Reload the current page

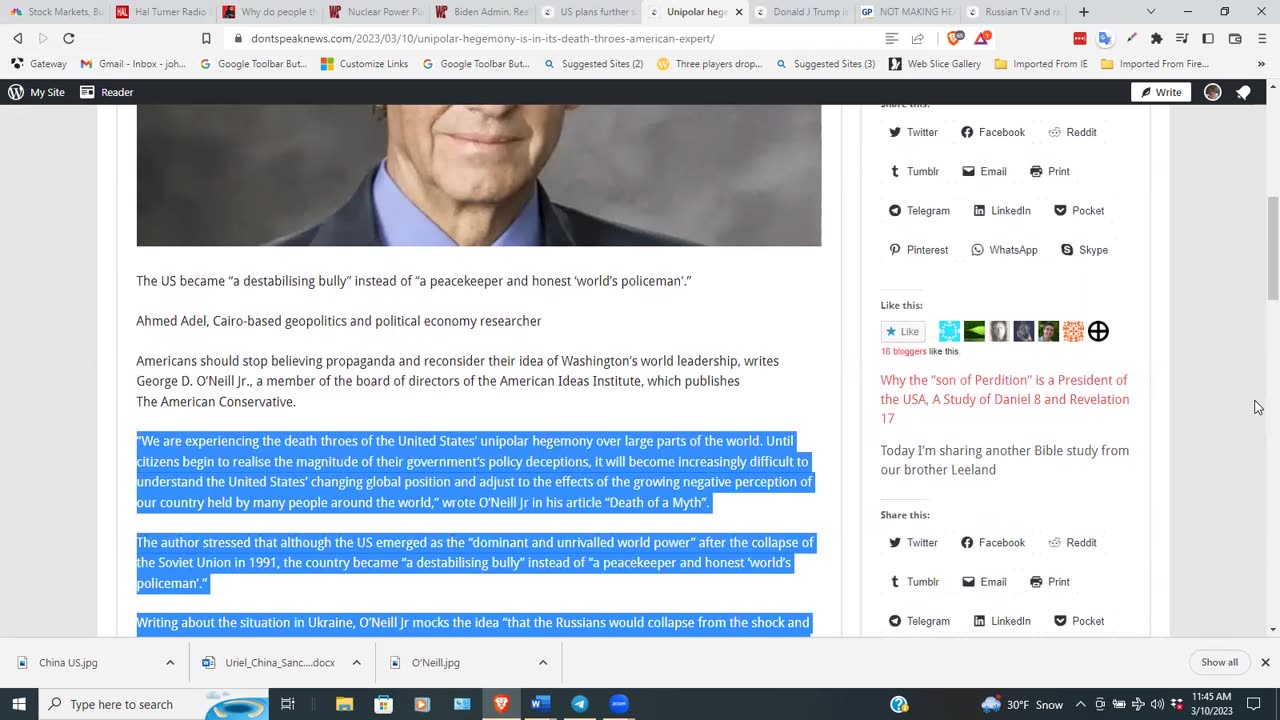(x=68, y=38)
